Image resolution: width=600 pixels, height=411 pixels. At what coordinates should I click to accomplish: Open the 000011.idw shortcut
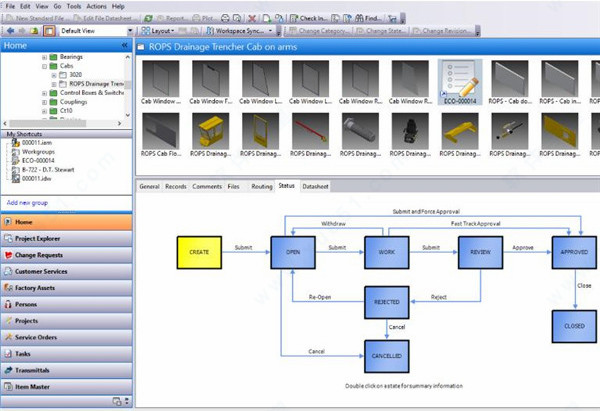pyautogui.click(x=32, y=178)
